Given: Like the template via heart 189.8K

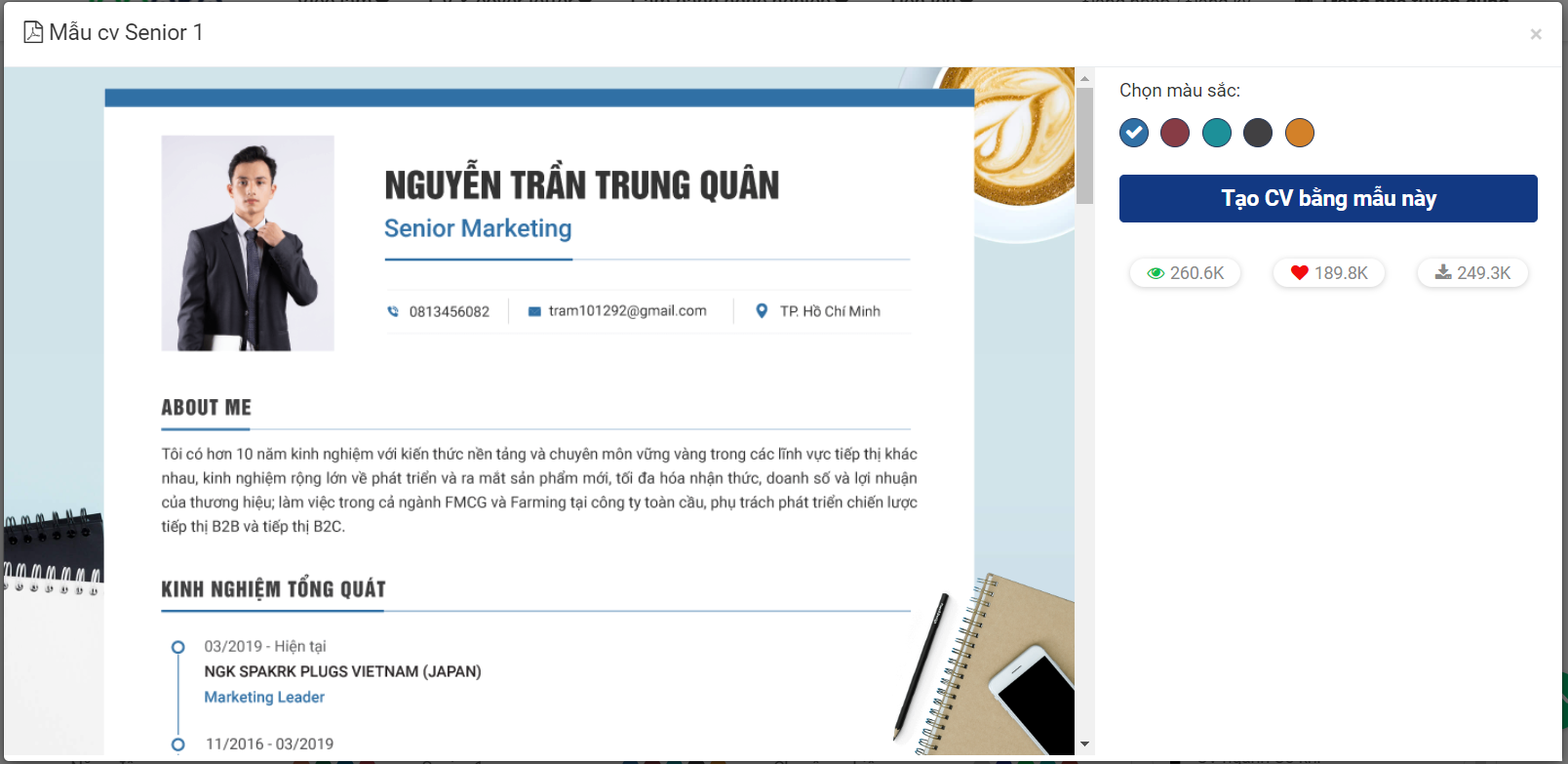Looking at the screenshot, I should (x=1329, y=273).
